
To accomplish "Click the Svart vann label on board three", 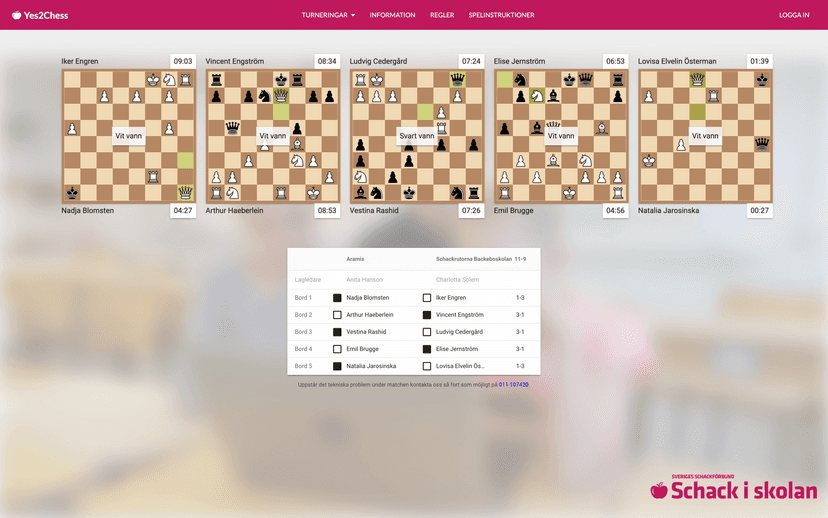I will pyautogui.click(x=418, y=136).
